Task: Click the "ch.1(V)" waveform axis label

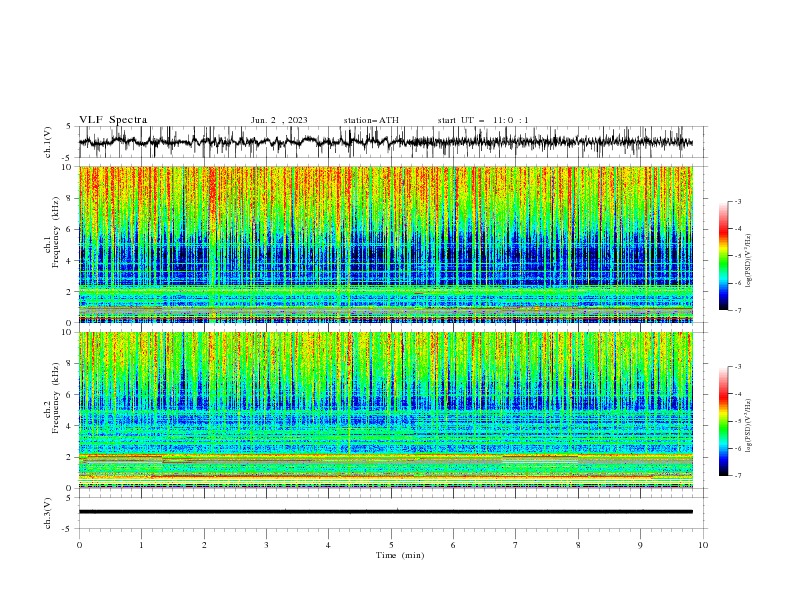Action: click(48, 142)
